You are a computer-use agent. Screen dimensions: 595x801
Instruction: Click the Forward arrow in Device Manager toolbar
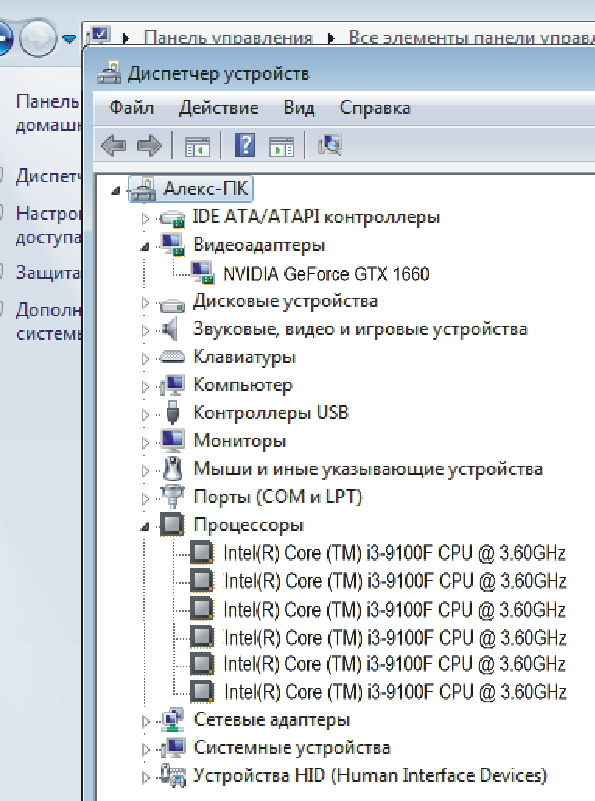[x=149, y=146]
